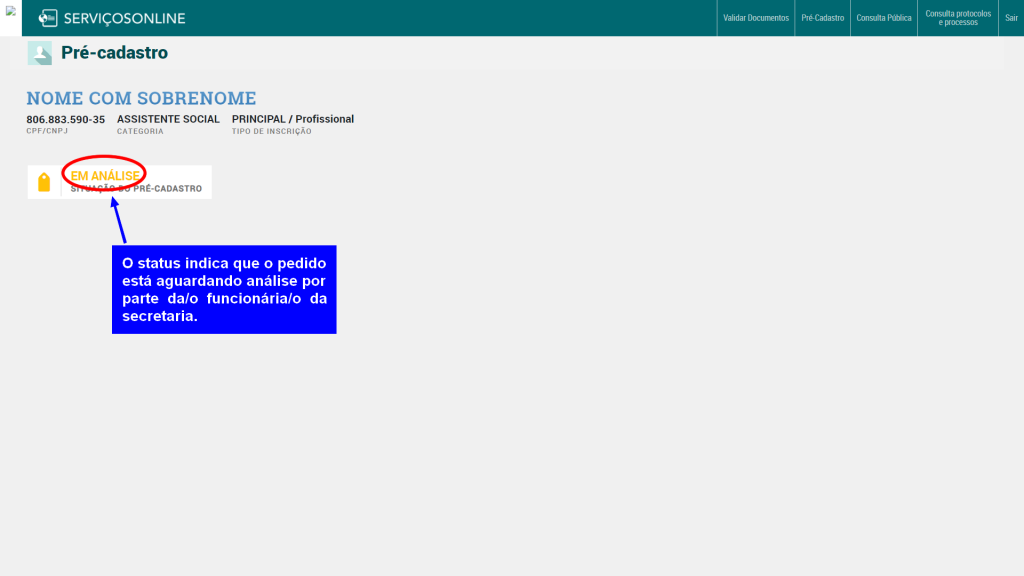The width and height of the screenshot is (1024, 576).
Task: Click the SERVIÇOSONLINE title text
Action: tap(124, 18)
